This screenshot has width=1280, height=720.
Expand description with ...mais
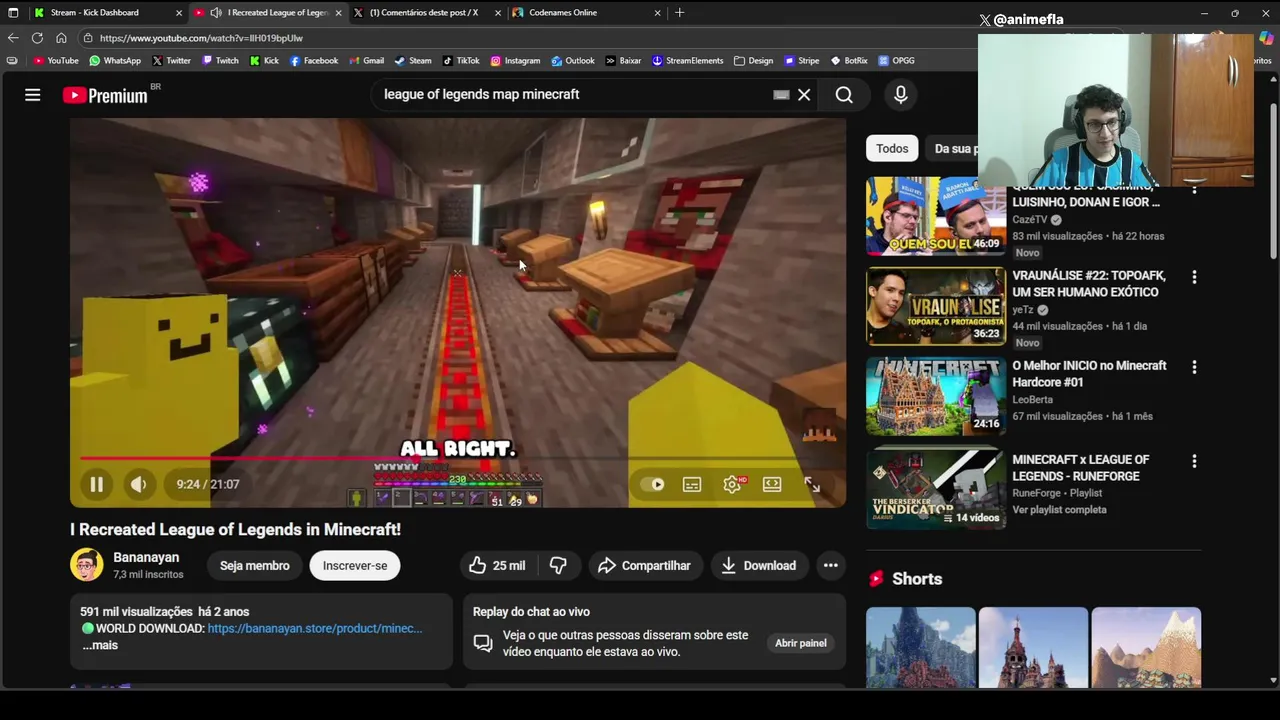[x=100, y=646]
